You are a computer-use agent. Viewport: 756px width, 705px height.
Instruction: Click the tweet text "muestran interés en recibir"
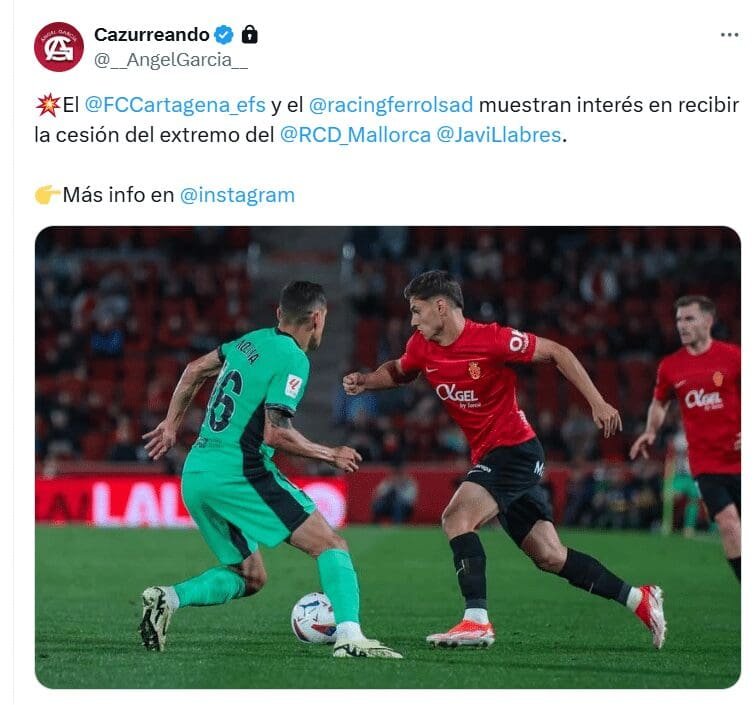(609, 106)
